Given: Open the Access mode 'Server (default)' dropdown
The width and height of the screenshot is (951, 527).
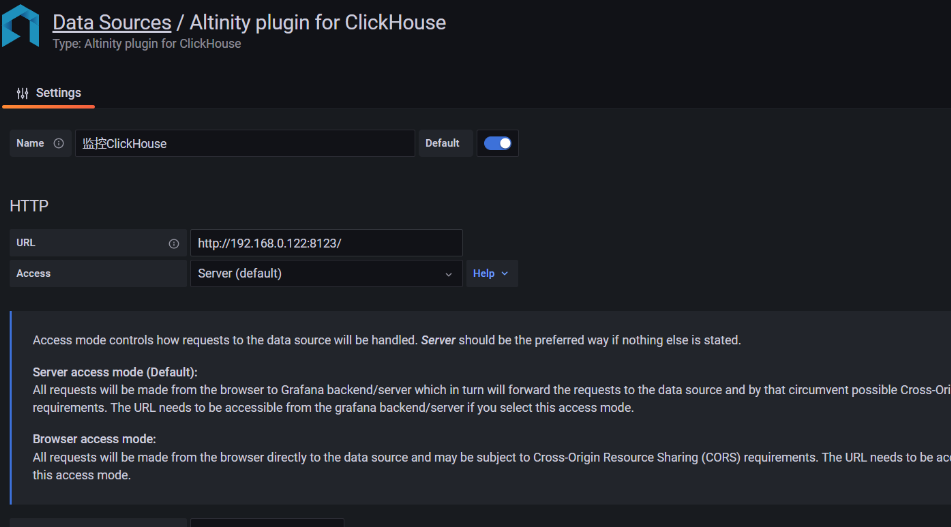Looking at the screenshot, I should (x=326, y=274).
